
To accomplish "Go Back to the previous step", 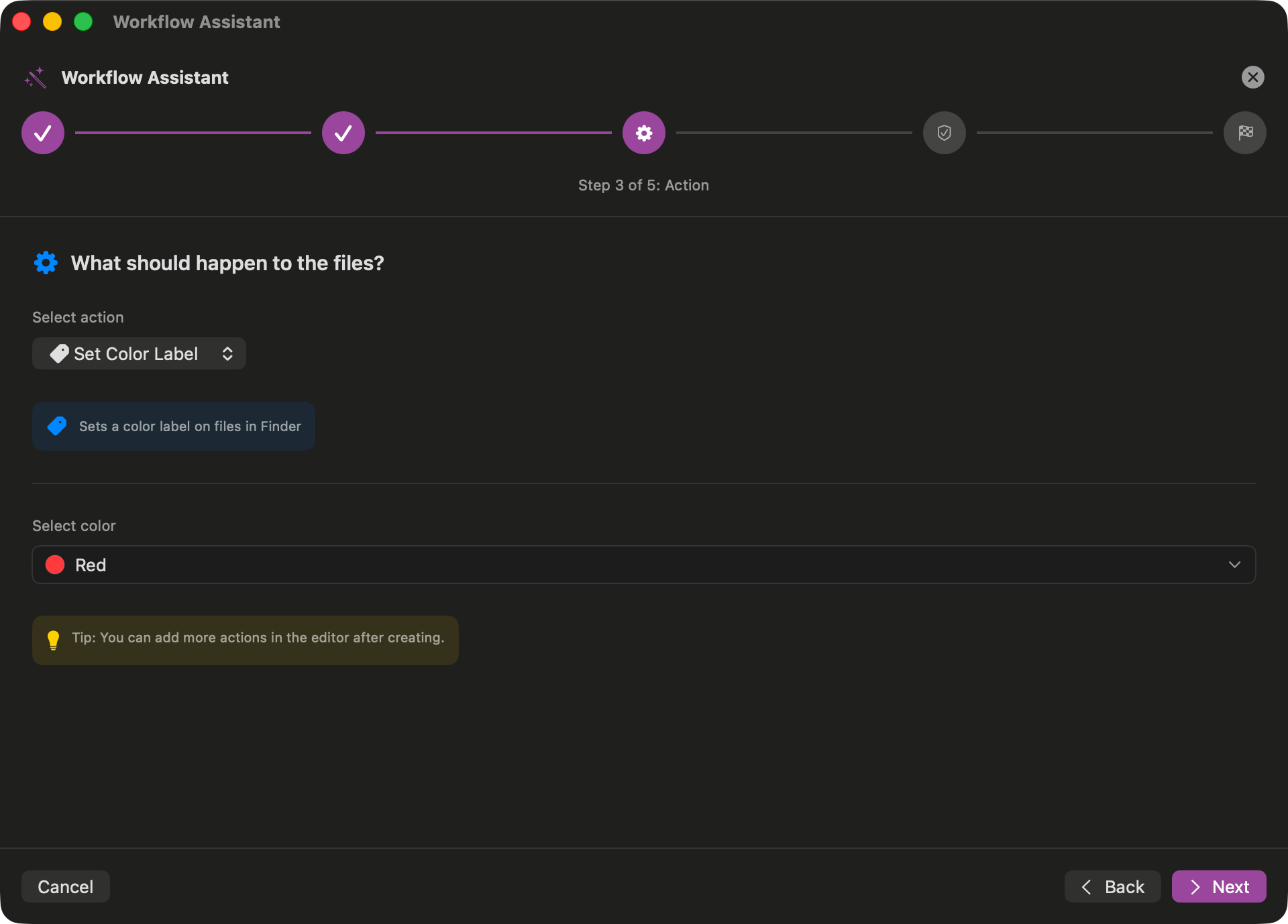I will [x=1112, y=886].
